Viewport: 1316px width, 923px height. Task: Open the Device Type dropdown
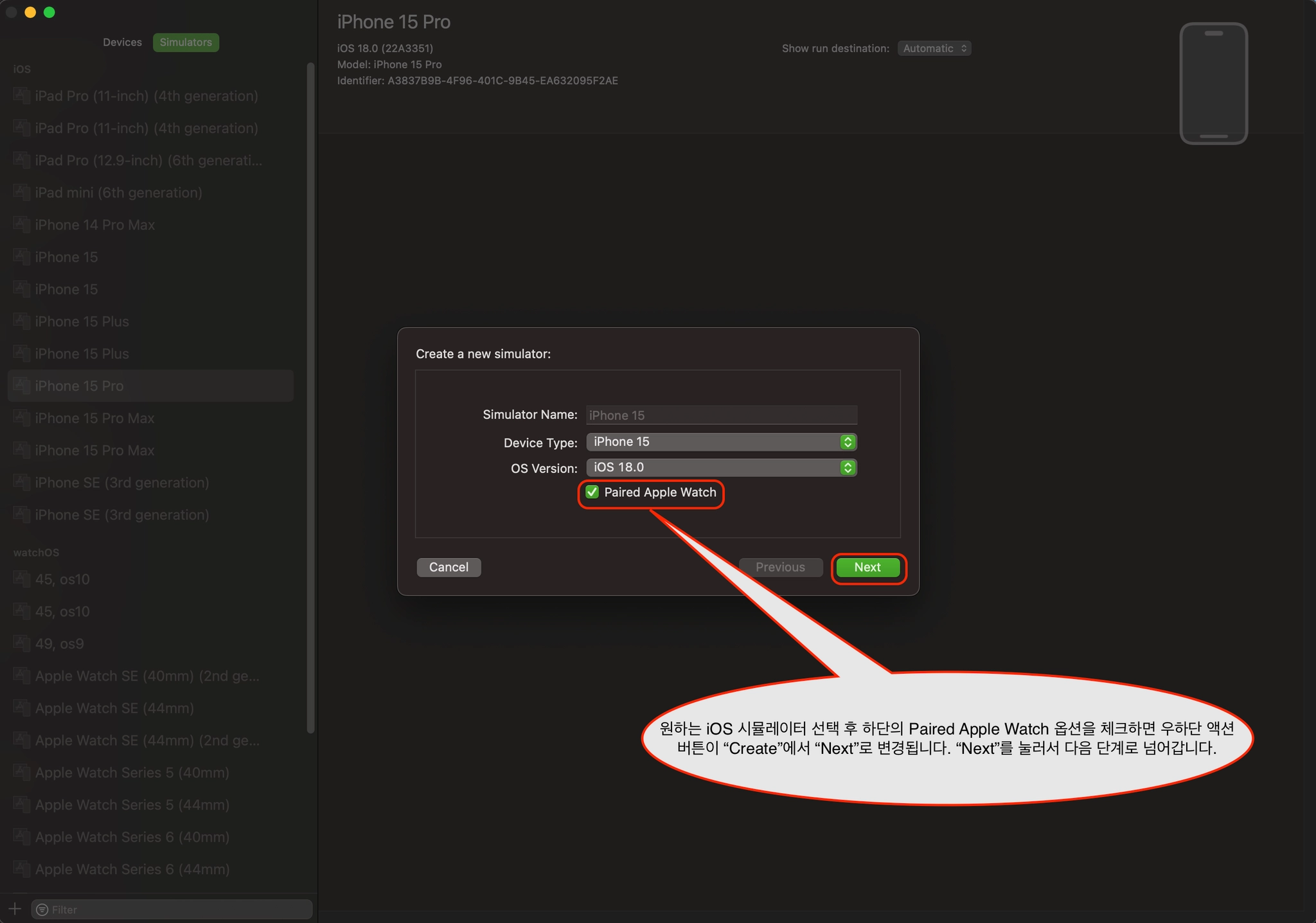[721, 442]
